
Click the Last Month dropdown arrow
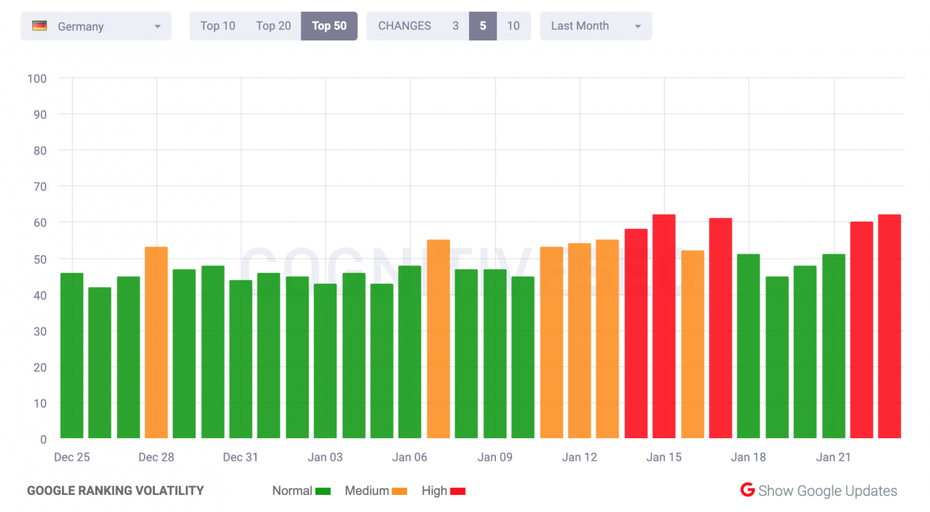tap(638, 27)
